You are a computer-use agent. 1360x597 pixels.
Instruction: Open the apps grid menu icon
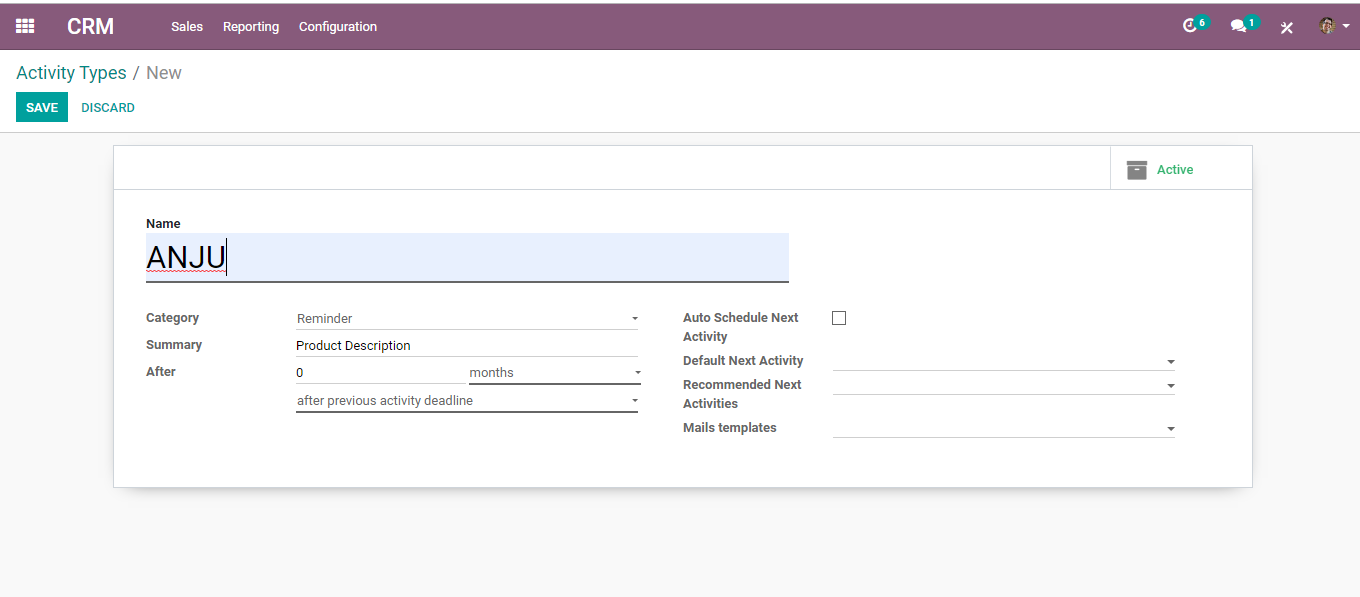[x=25, y=26]
